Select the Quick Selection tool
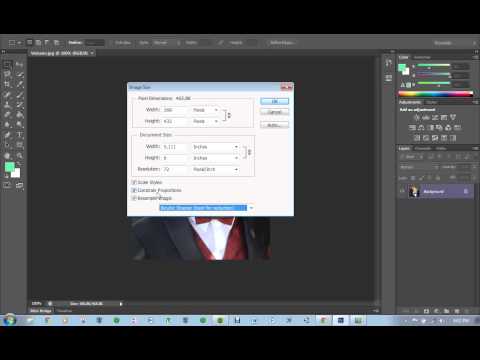 20,74
